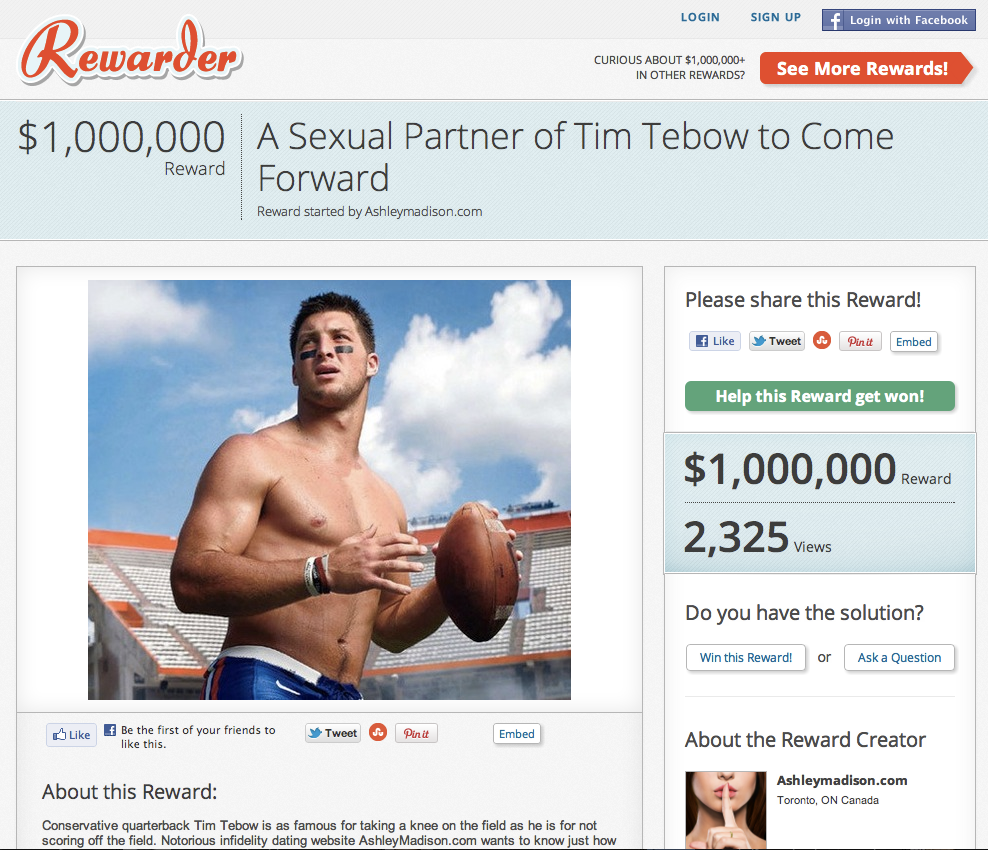Click the sidebar Embed button
The height and width of the screenshot is (850, 988).
pos(914,342)
